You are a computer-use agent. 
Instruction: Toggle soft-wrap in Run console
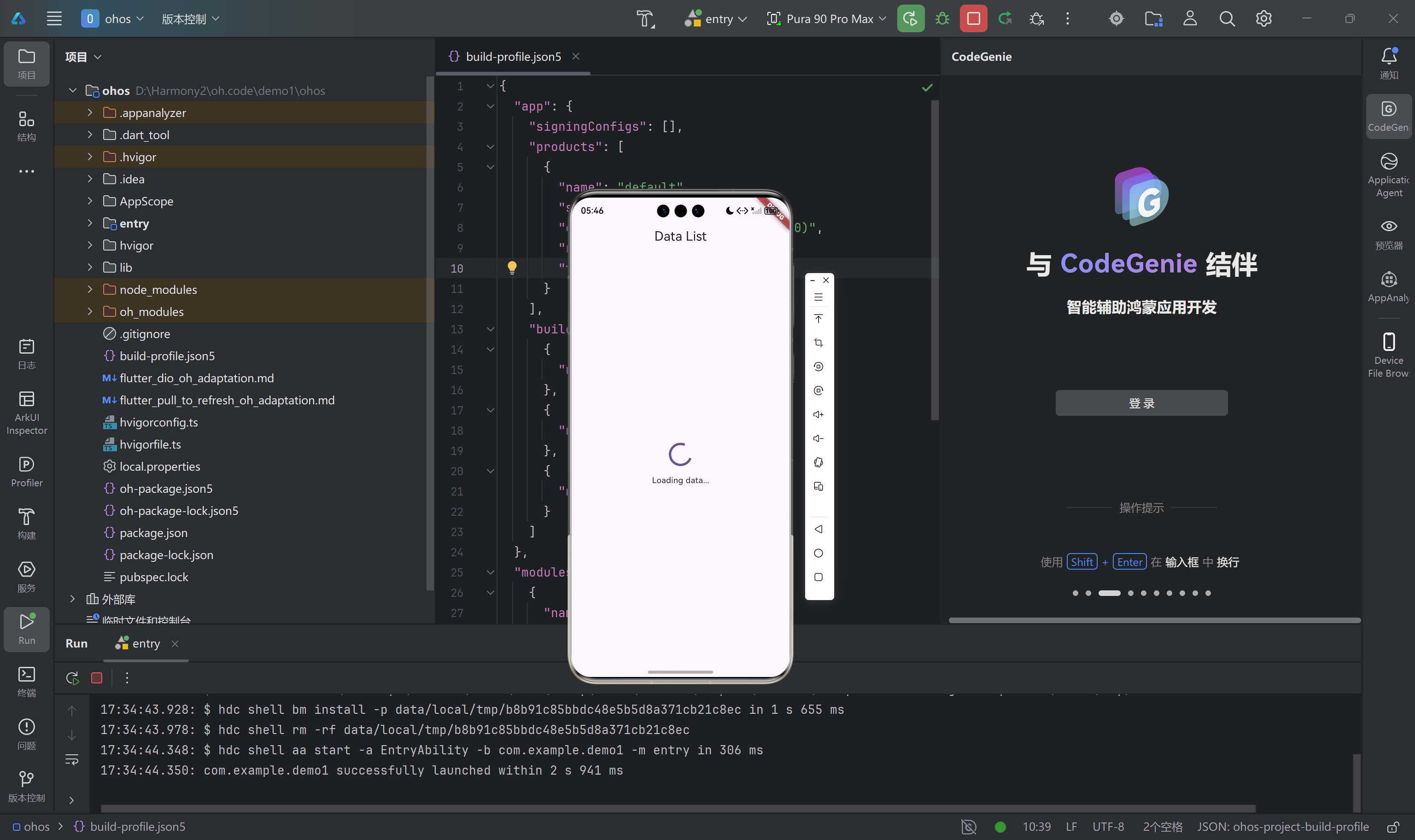(72, 759)
